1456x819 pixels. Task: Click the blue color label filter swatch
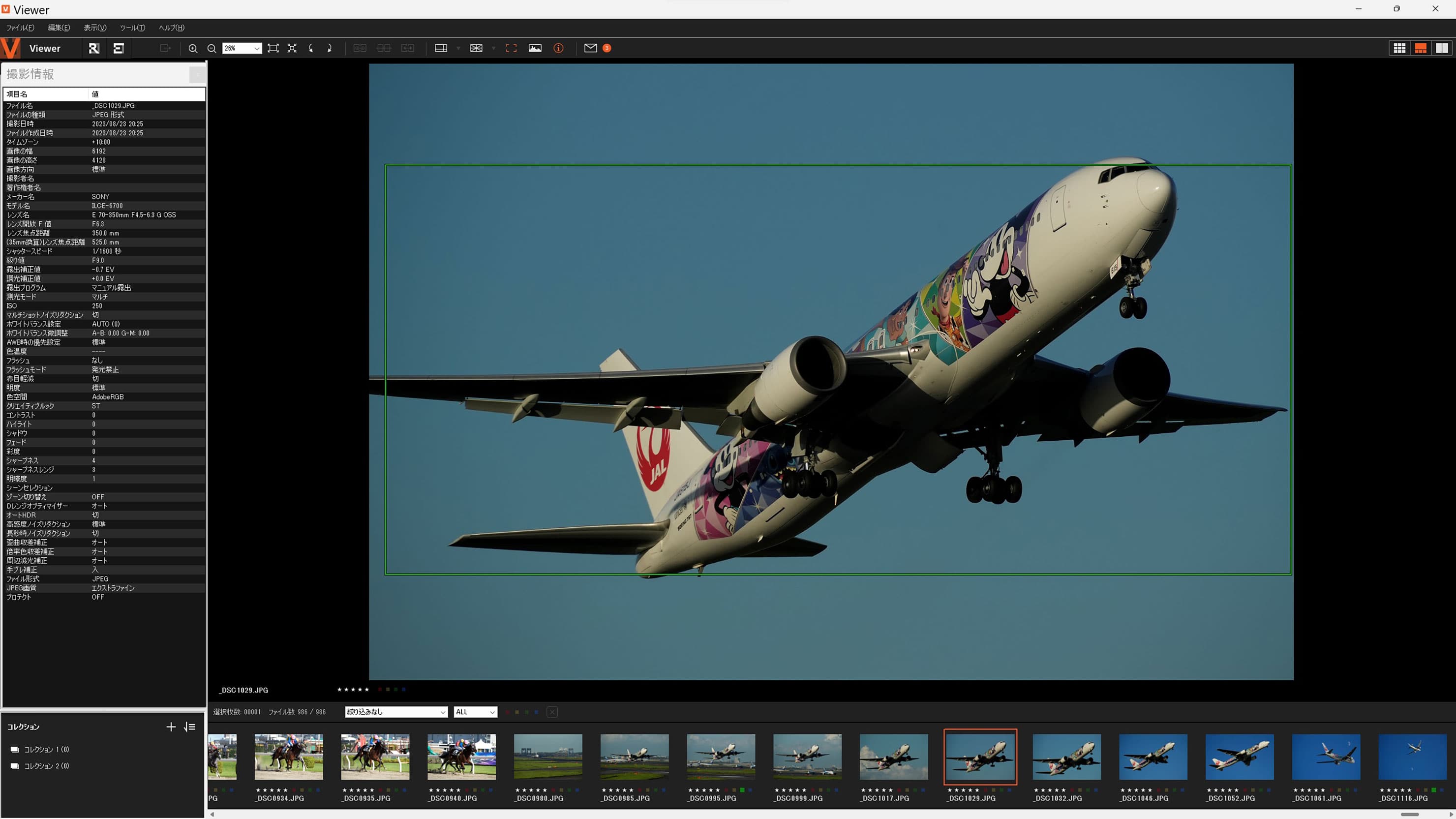pyautogui.click(x=536, y=712)
